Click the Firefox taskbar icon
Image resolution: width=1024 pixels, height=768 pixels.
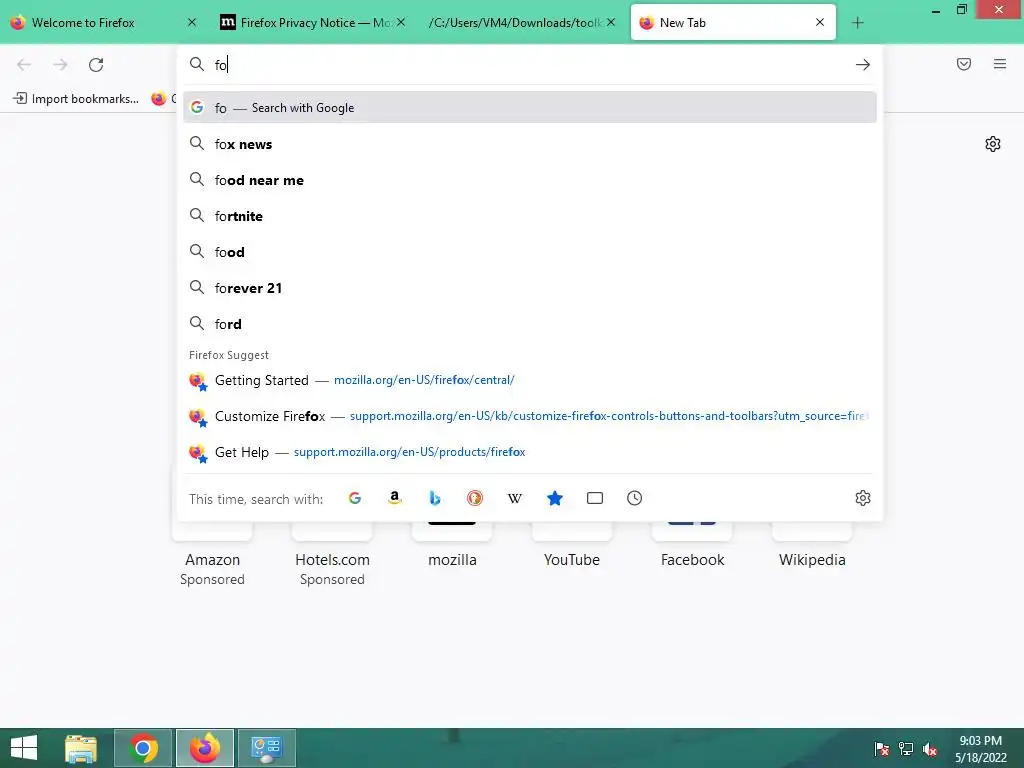205,748
